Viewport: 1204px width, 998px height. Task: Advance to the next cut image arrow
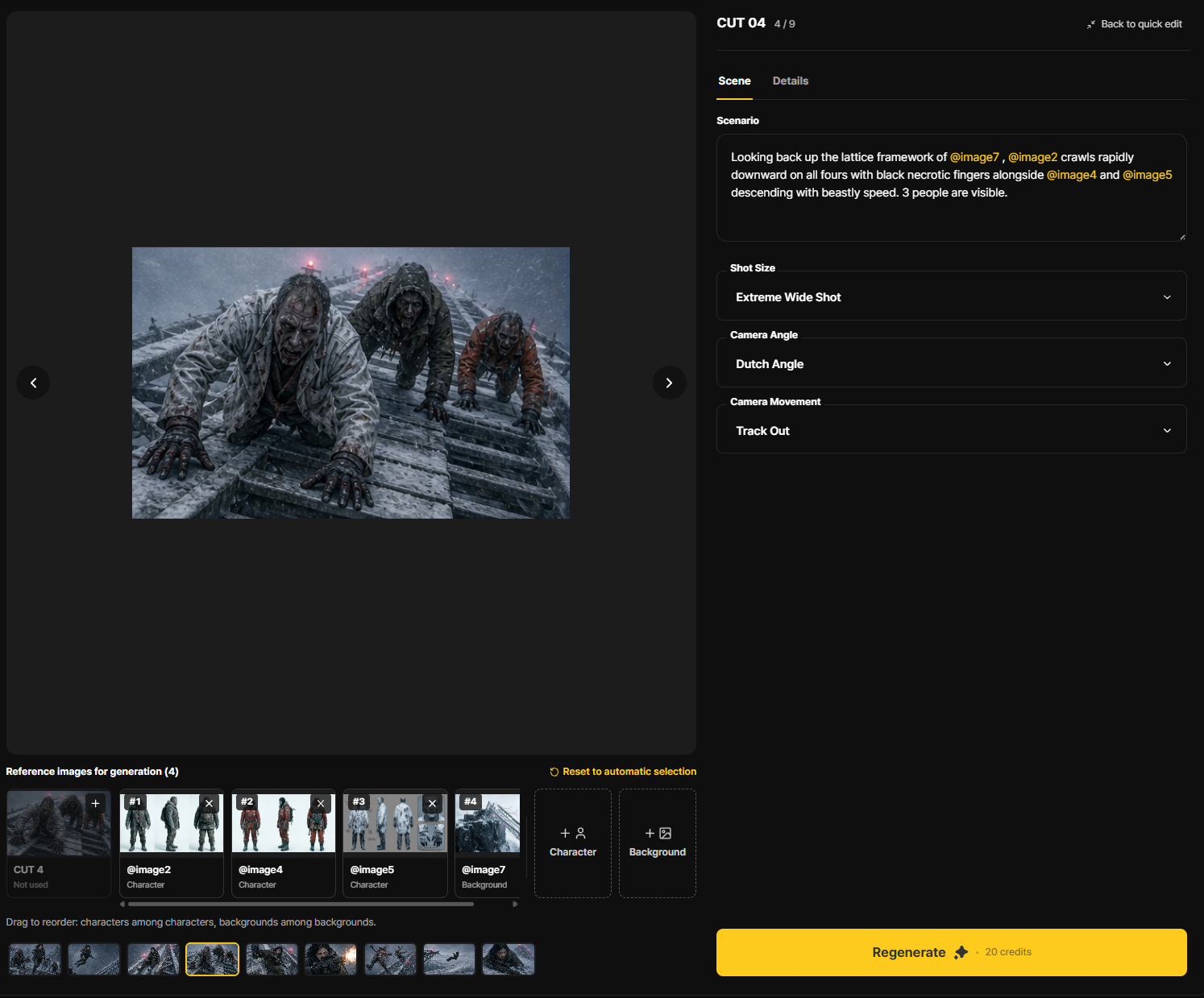pos(669,383)
